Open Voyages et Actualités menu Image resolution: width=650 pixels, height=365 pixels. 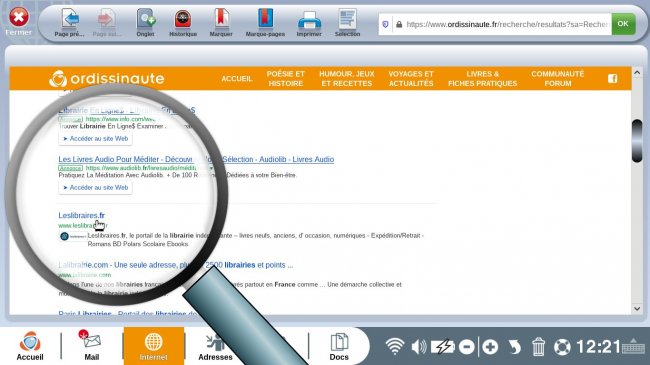click(411, 79)
